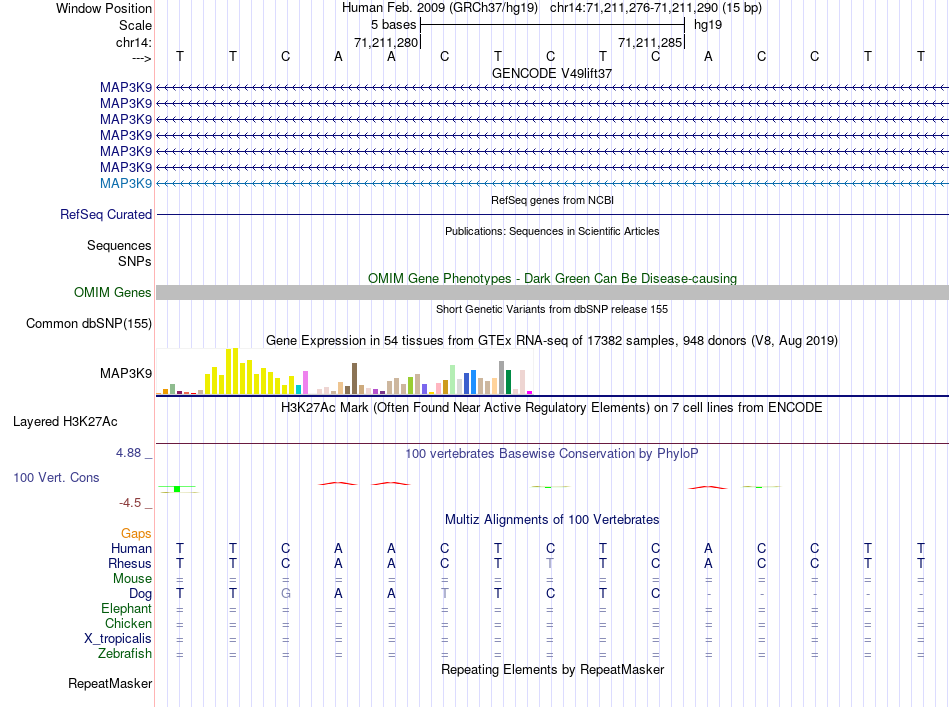Click the Zebrafish alignment label
The height and width of the screenshot is (707, 950).
[125, 654]
